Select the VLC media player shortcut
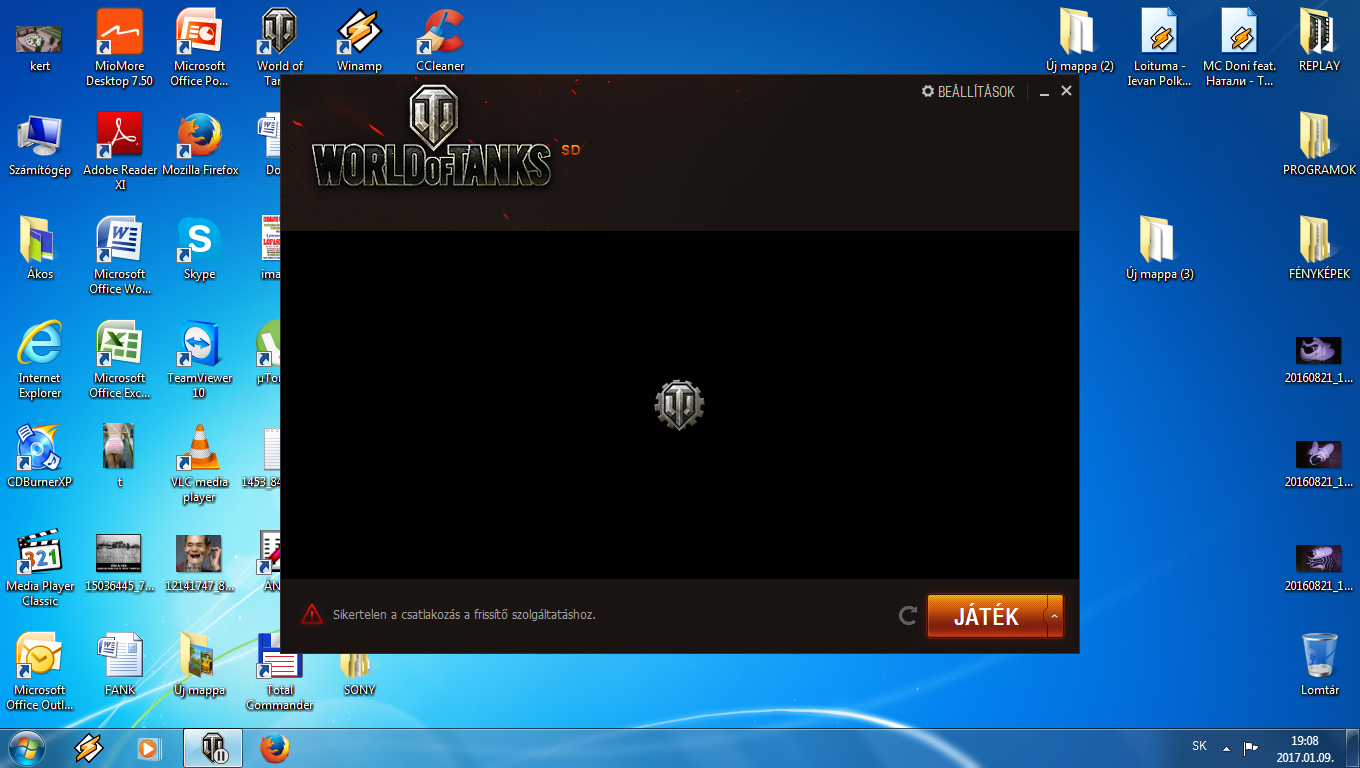Image resolution: width=1360 pixels, height=768 pixels. 199,464
